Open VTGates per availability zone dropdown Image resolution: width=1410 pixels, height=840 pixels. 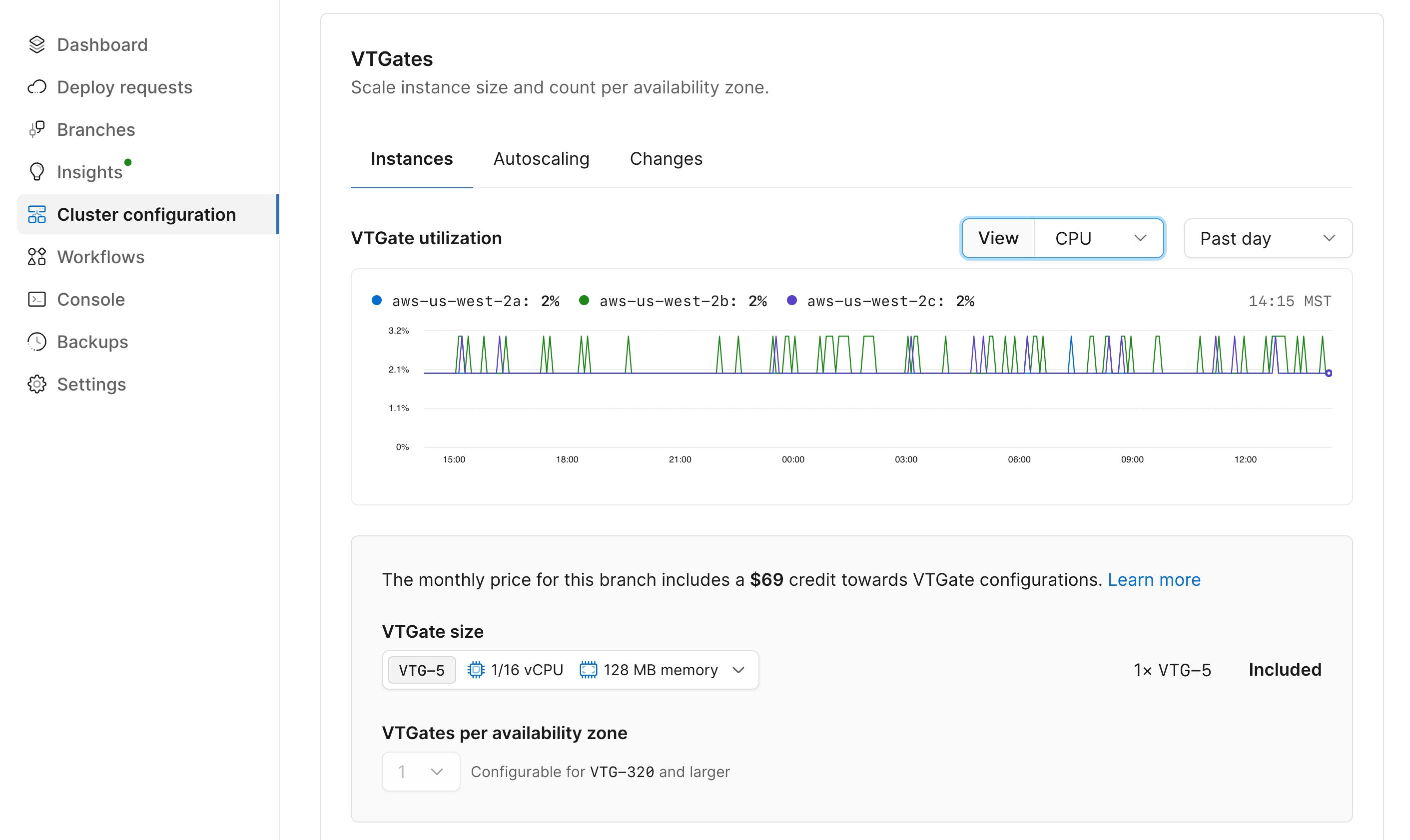coord(421,772)
